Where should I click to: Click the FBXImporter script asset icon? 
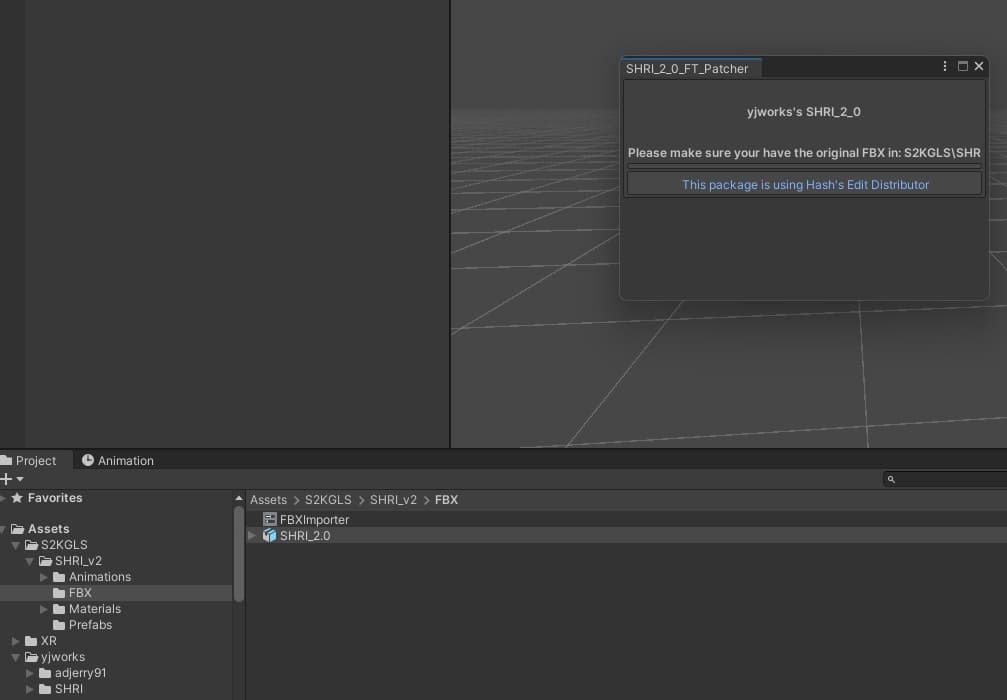[270, 519]
